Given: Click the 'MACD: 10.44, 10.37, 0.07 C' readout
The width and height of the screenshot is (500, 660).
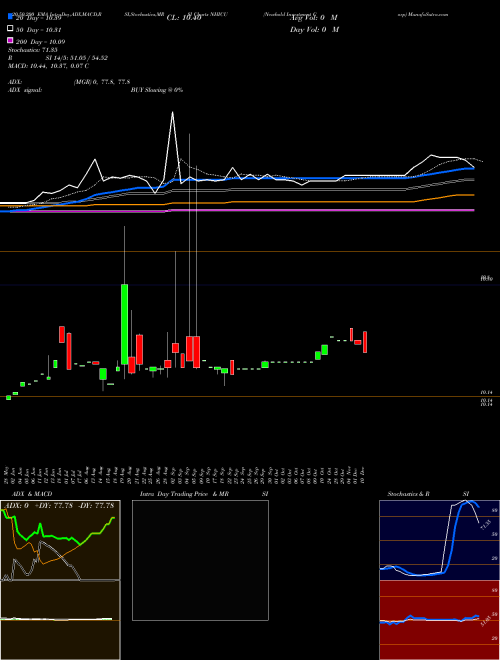Looking at the screenshot, I should coord(48,66).
